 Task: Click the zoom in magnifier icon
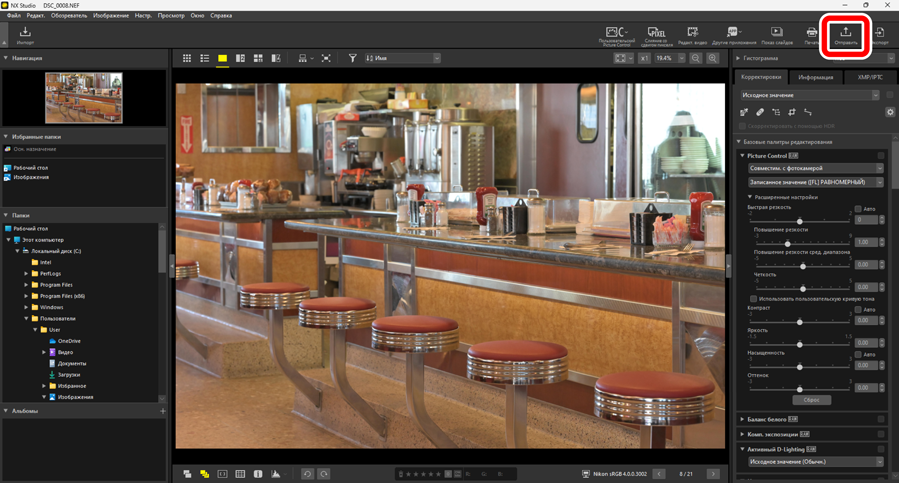tap(712, 59)
